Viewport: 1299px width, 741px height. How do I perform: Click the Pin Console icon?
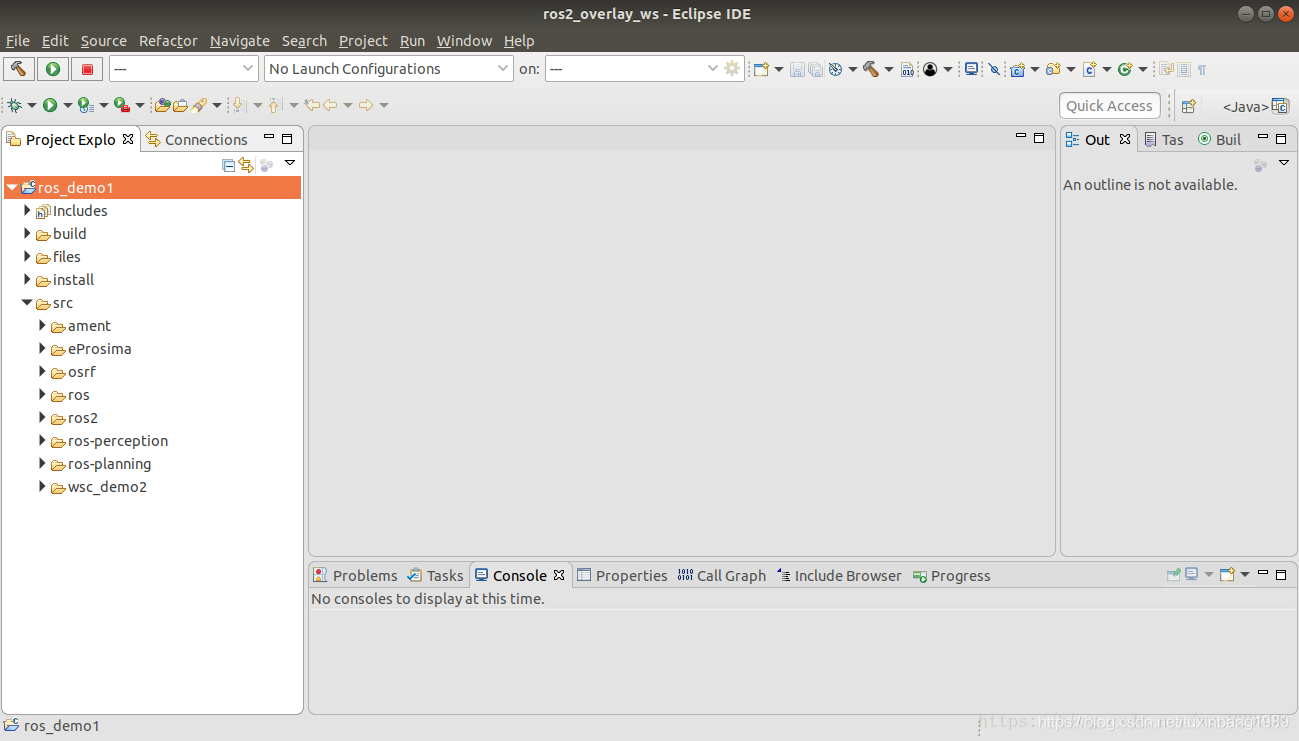pos(1174,574)
